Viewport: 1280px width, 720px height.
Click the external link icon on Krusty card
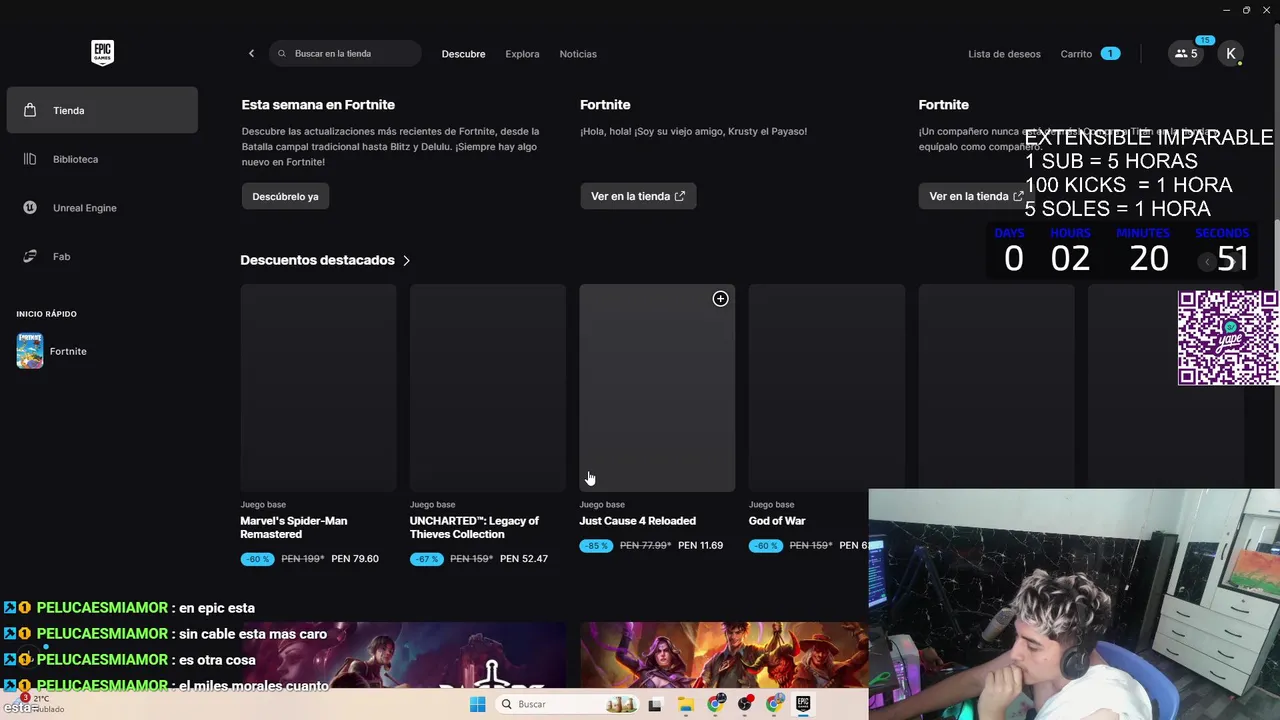pyautogui.click(x=680, y=196)
